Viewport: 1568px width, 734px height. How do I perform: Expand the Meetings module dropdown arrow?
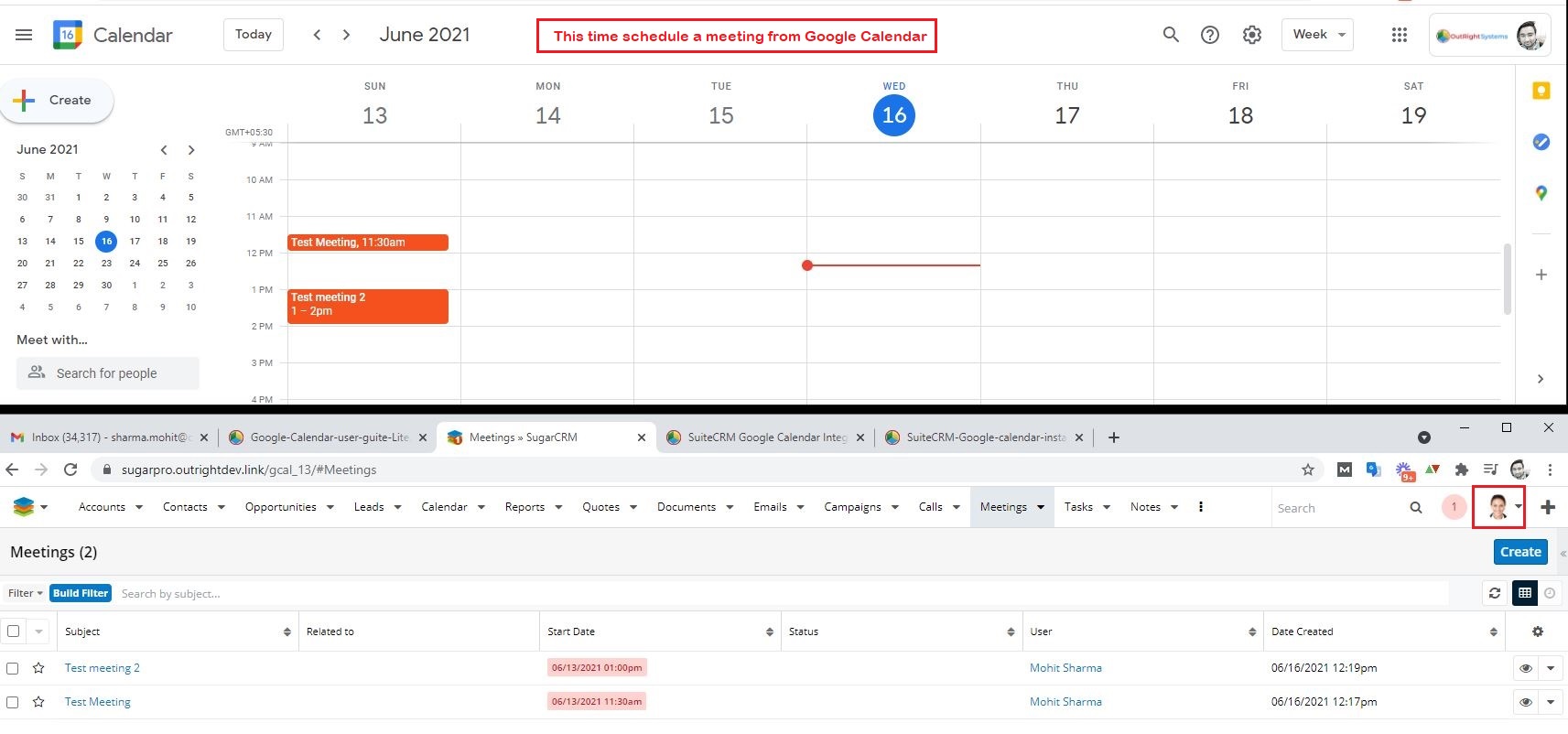[1041, 507]
